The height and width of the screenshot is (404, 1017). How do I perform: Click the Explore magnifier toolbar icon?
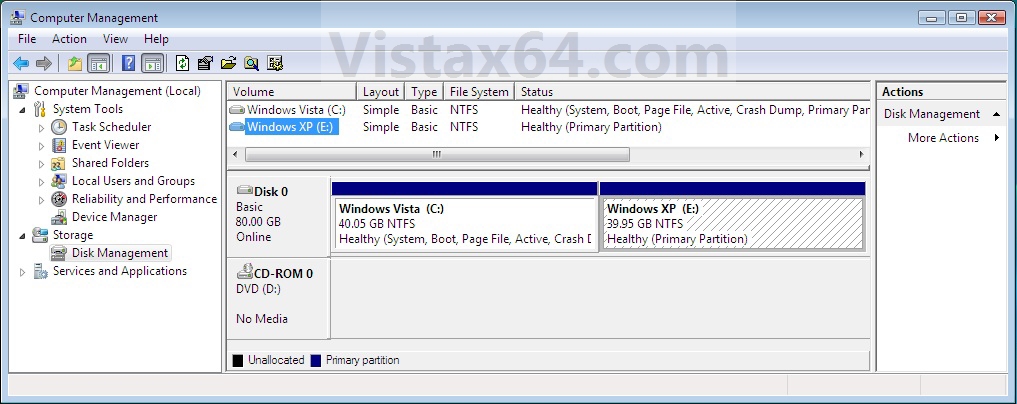tap(251, 64)
